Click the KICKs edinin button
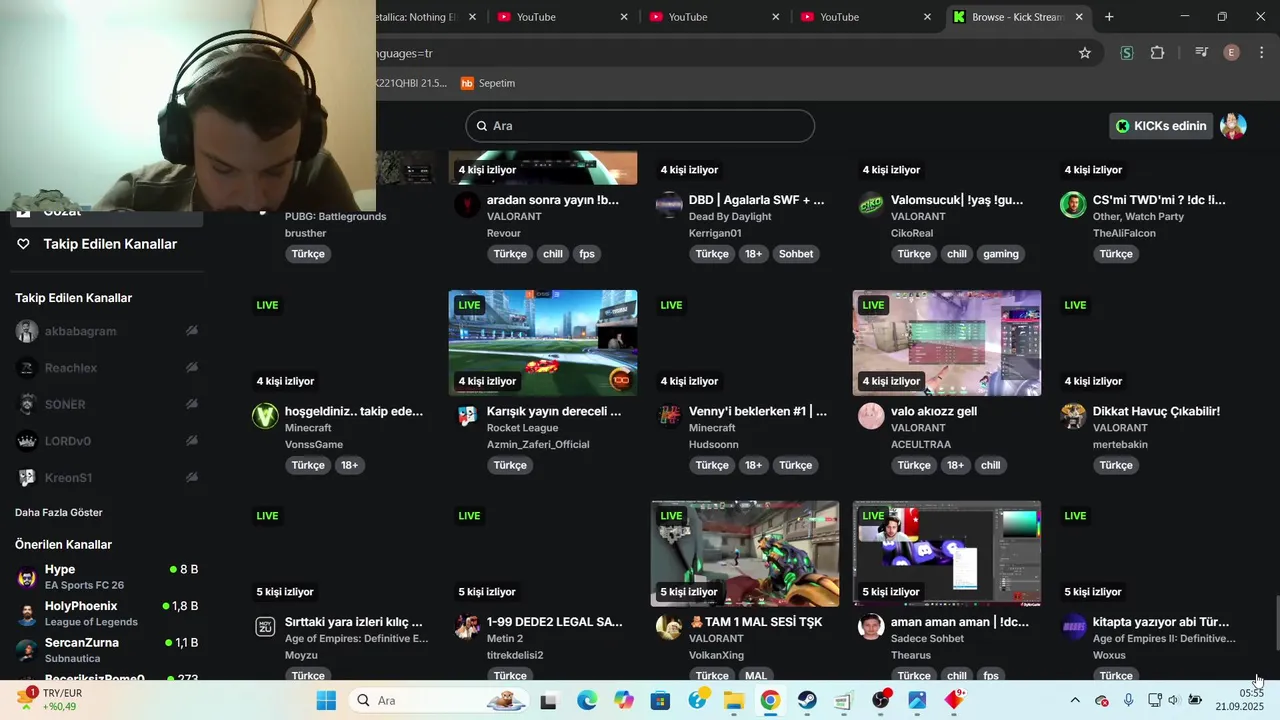 click(x=1161, y=126)
